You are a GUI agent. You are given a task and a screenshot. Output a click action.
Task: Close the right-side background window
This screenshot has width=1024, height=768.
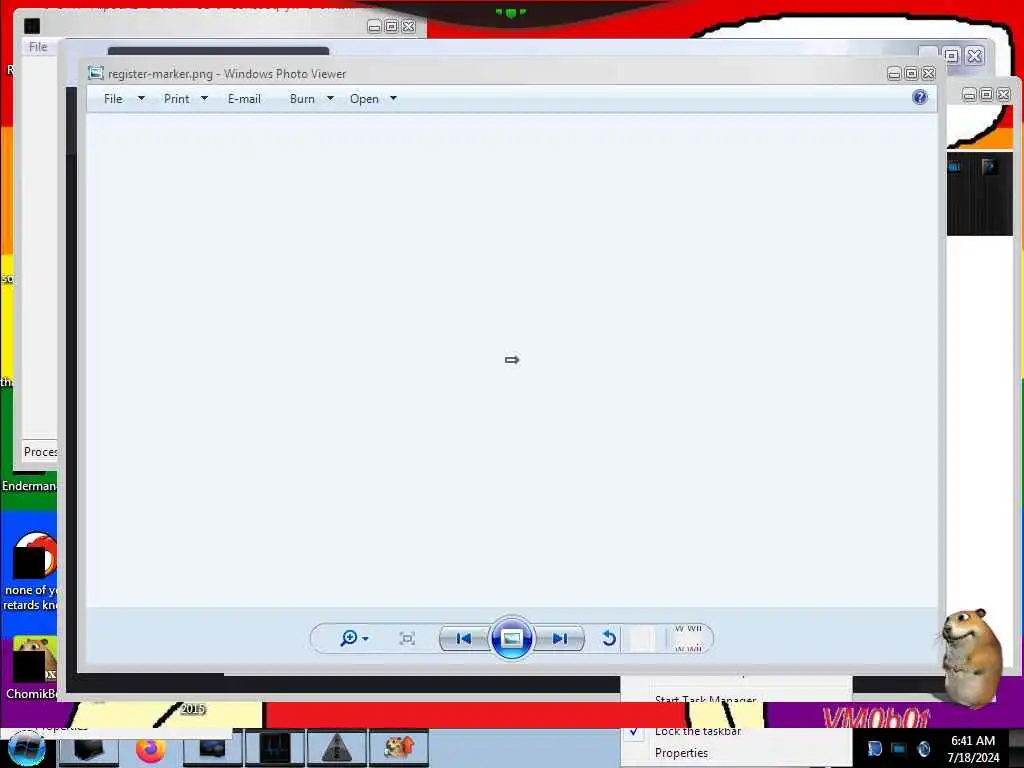(x=1004, y=95)
